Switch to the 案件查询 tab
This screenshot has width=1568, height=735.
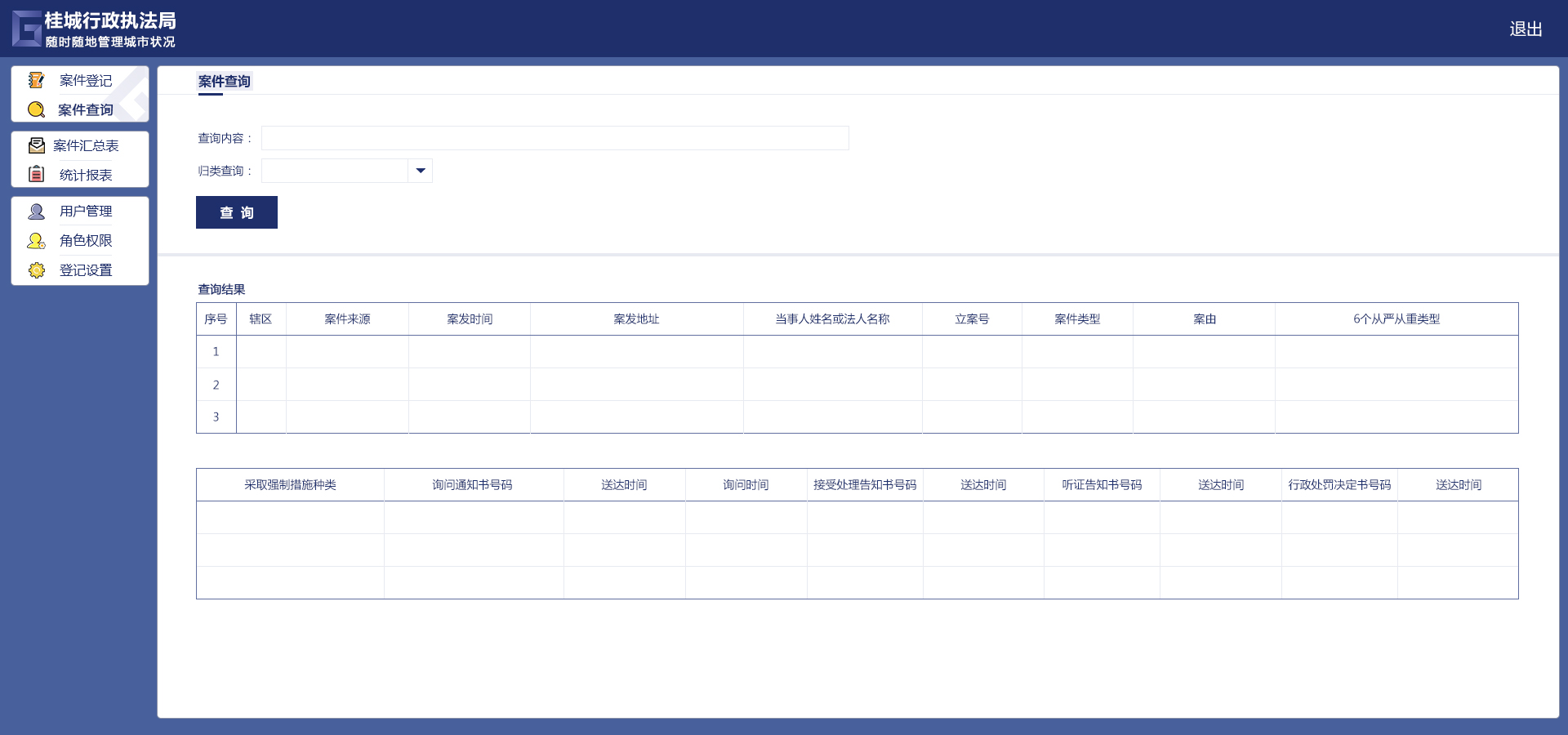tap(224, 82)
